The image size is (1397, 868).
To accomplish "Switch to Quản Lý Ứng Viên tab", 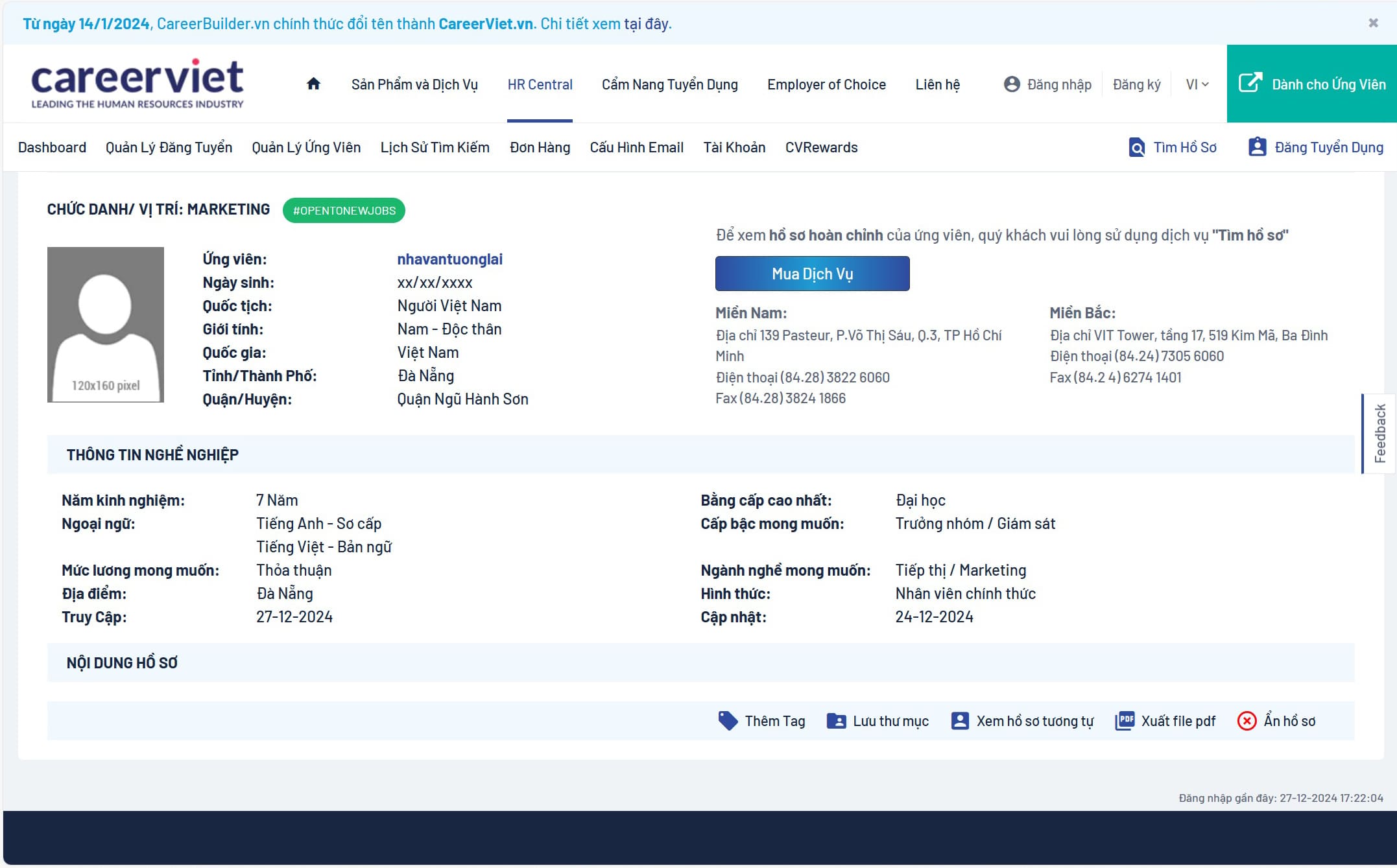I will click(x=306, y=147).
